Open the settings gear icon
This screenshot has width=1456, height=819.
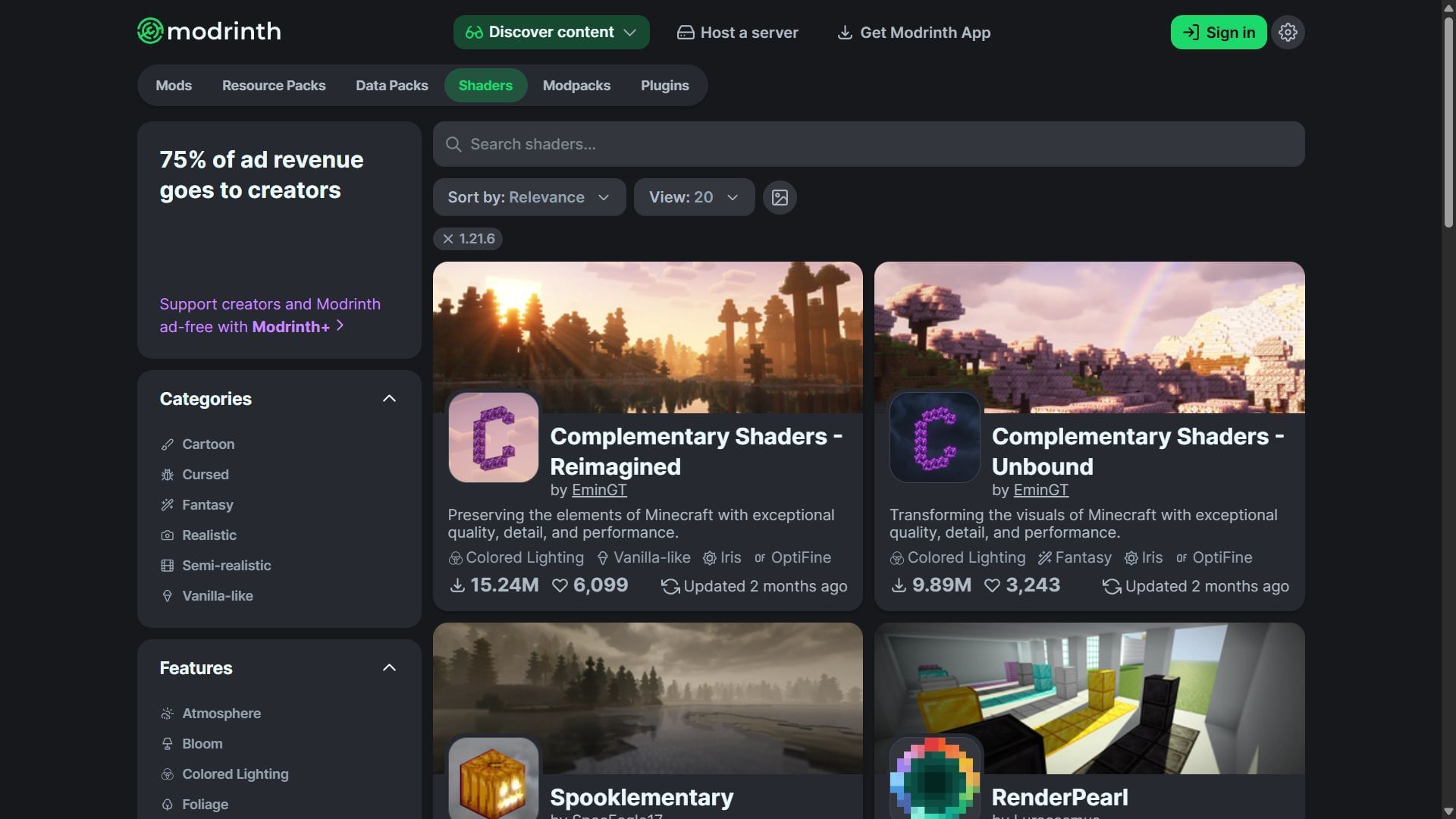tap(1288, 33)
